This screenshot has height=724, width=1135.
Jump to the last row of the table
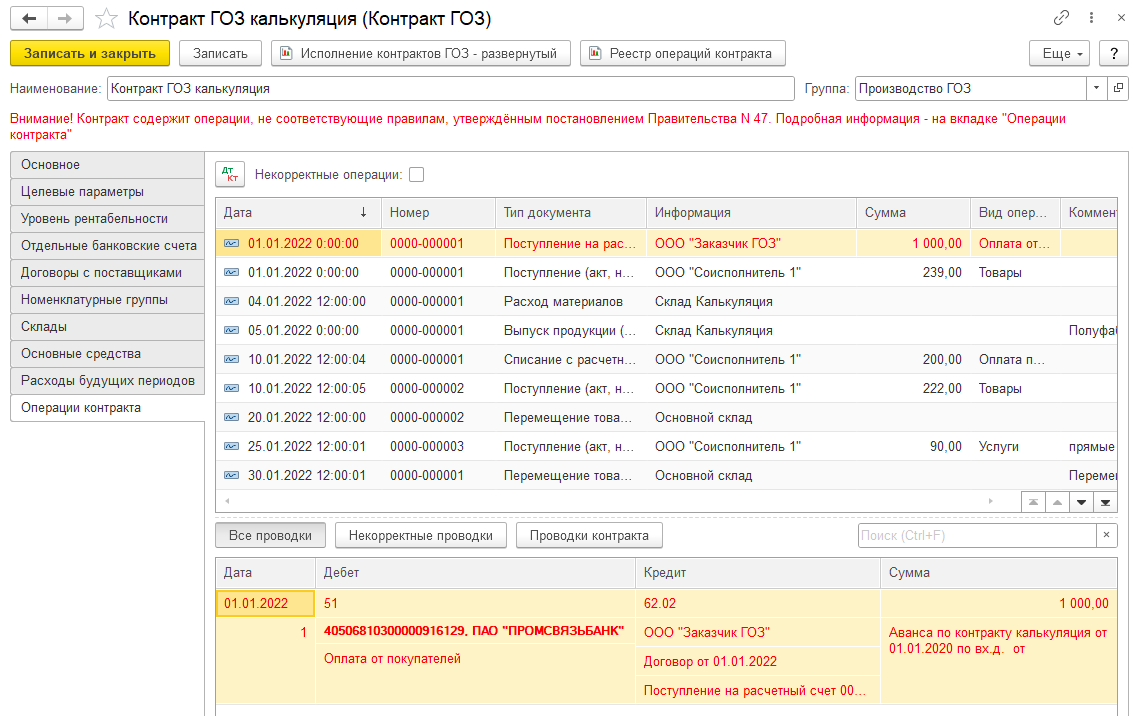point(1105,501)
